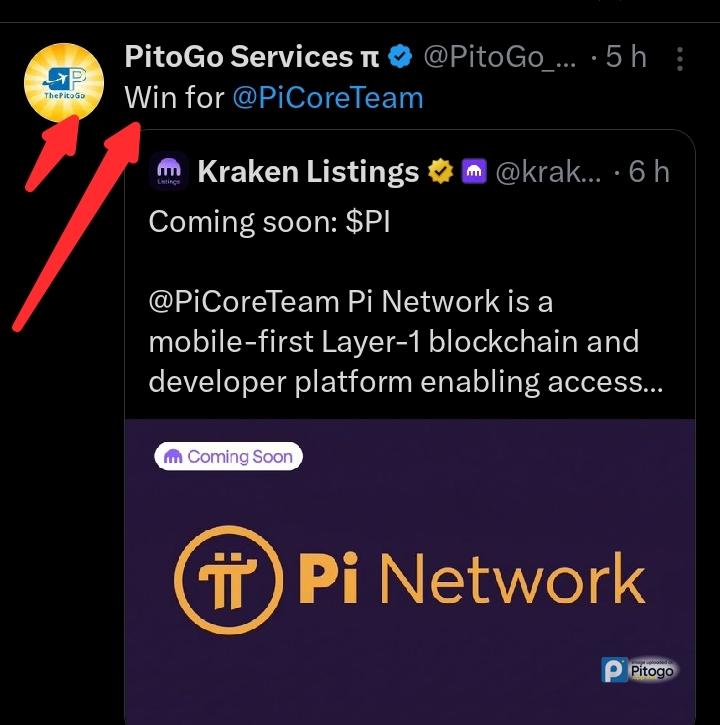Click the "Coming soon: $PI" text
The image size is (720, 725).
(268, 222)
